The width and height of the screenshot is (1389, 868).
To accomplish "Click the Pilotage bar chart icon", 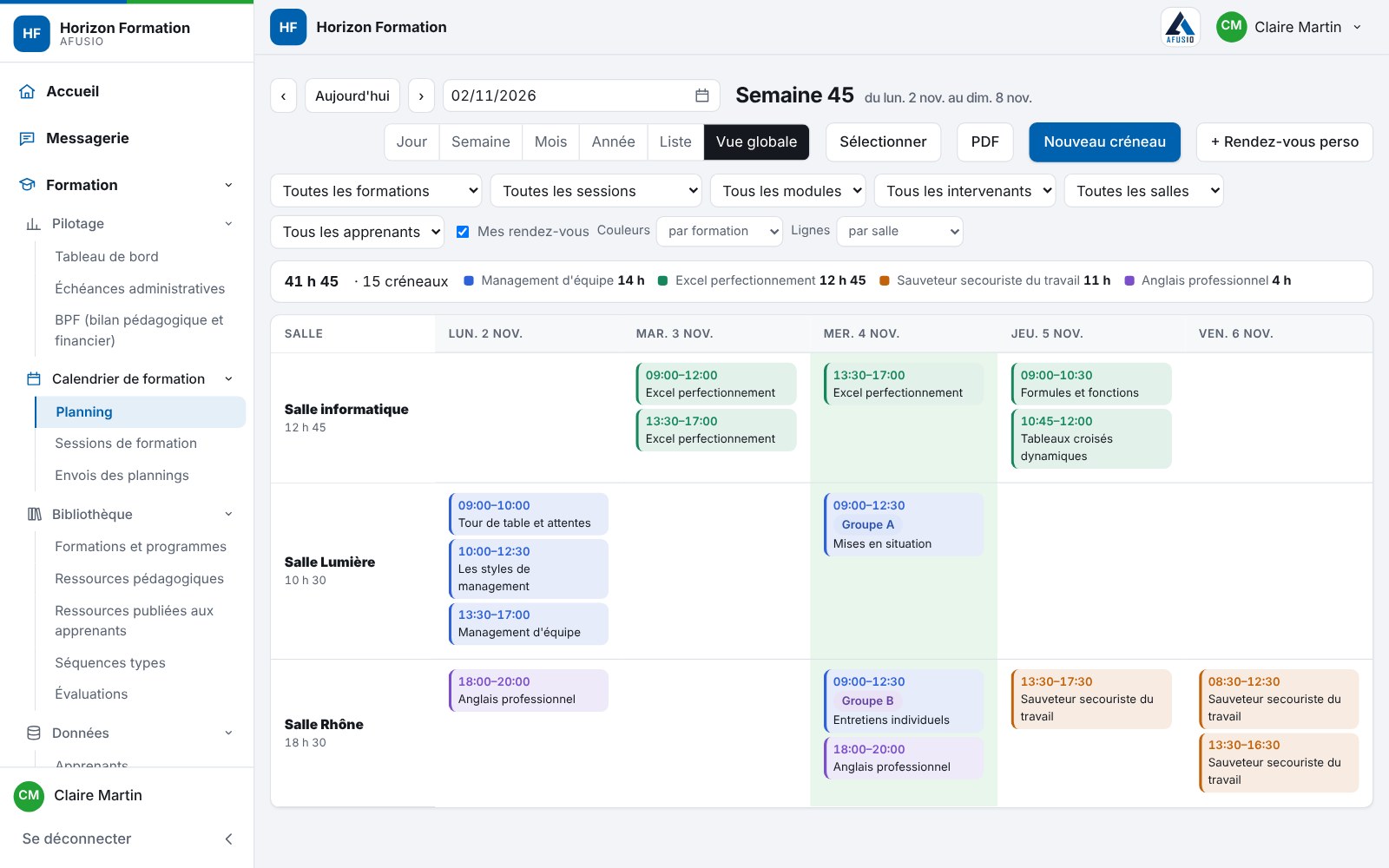I will coord(34,224).
